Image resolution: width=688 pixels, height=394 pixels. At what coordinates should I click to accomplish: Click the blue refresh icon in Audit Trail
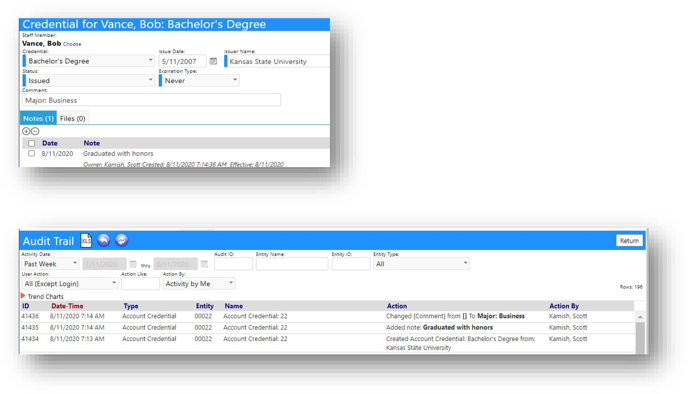(x=122, y=240)
